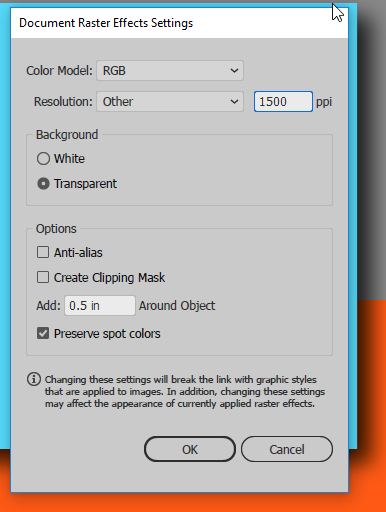The height and width of the screenshot is (512, 386).
Task: Click the info icon beside the warning text
Action: pyautogui.click(x=34, y=379)
